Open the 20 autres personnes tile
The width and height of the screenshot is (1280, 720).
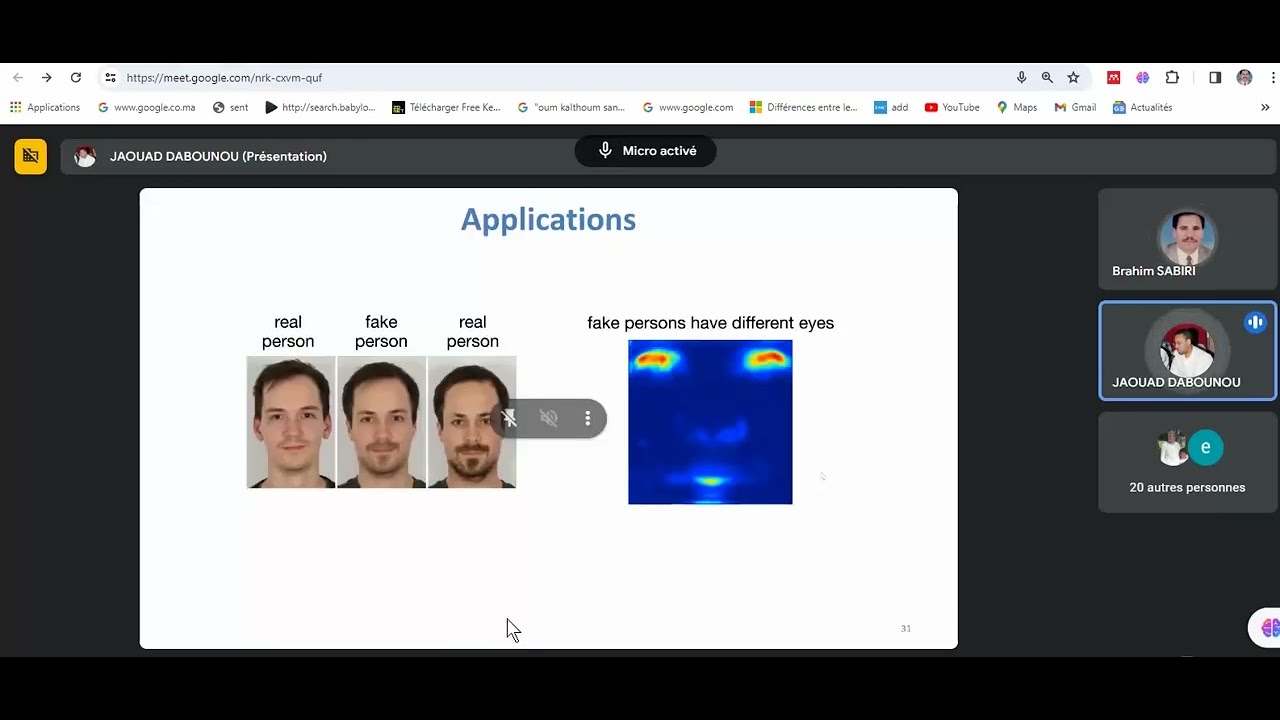click(x=1187, y=463)
